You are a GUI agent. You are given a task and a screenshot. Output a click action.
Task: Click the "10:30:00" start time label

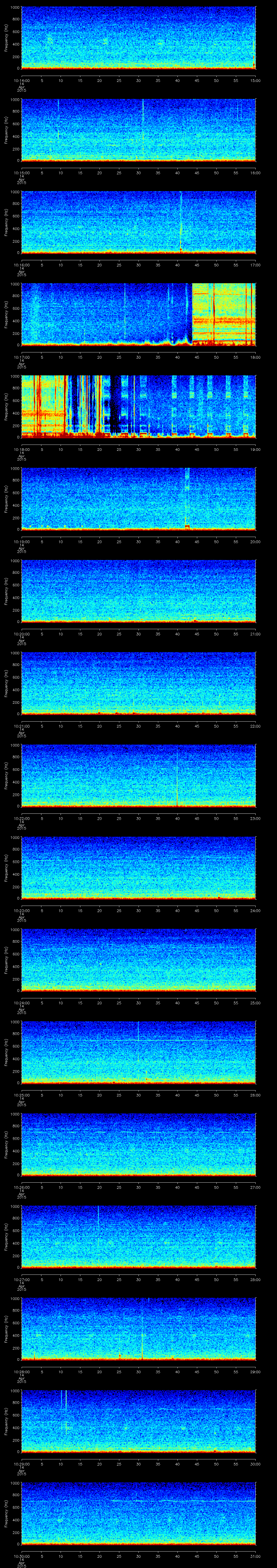[x=21, y=1555]
